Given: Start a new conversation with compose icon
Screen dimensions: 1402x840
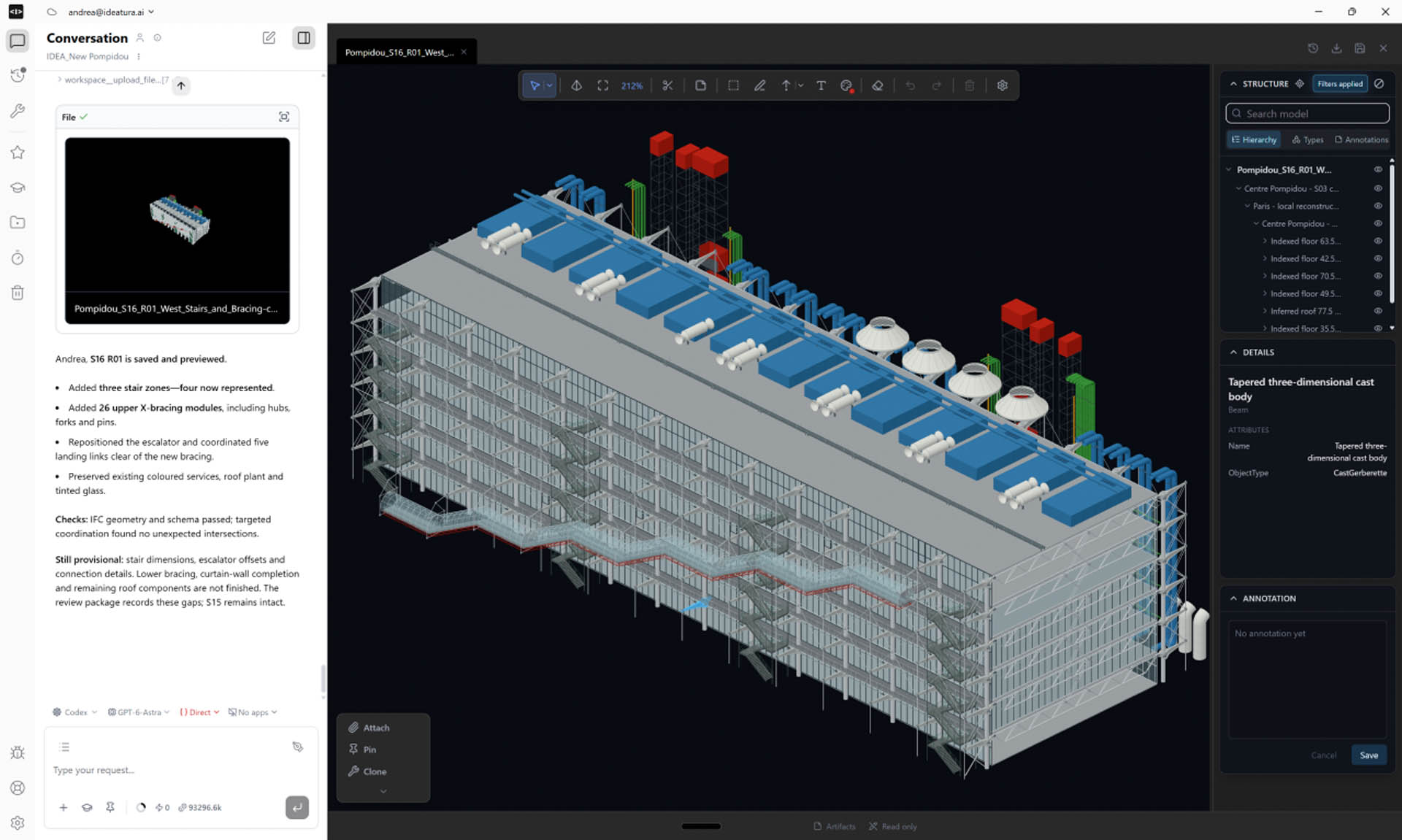Looking at the screenshot, I should (269, 38).
